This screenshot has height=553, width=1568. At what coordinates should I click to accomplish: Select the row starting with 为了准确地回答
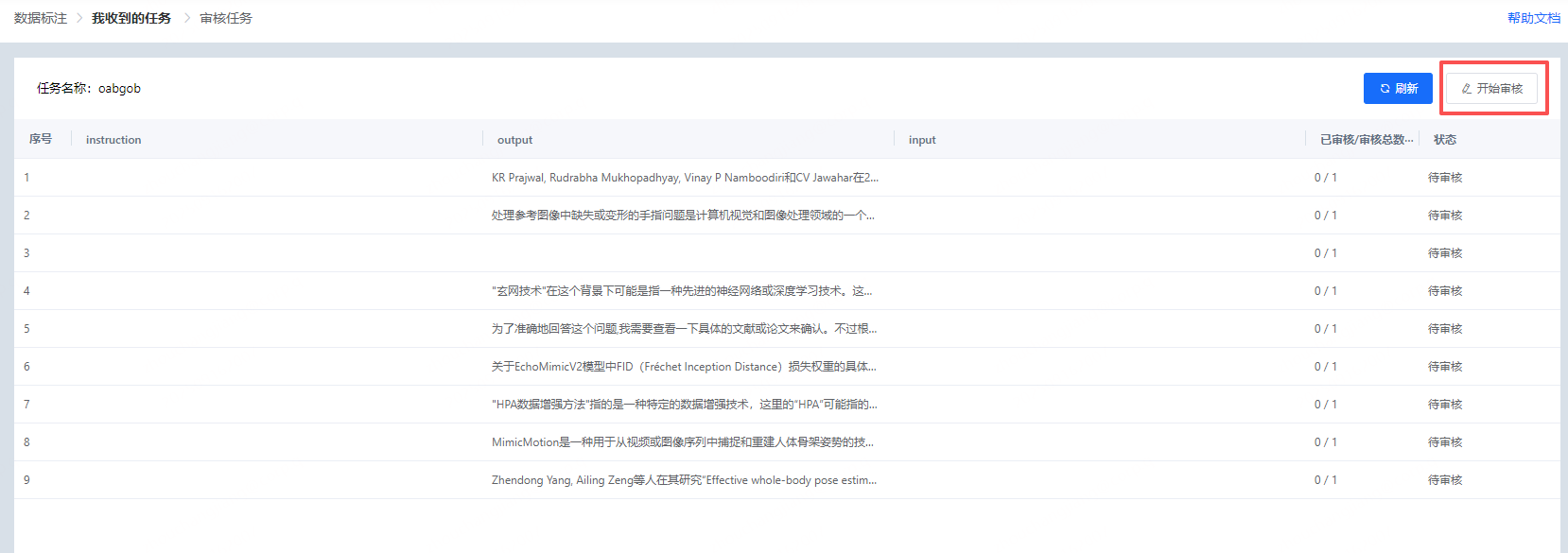(x=787, y=328)
